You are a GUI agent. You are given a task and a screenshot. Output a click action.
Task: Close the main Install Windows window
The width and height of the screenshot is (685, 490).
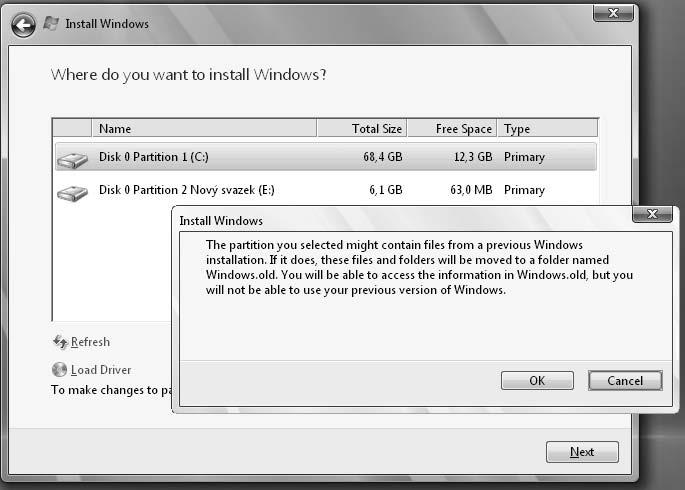click(x=613, y=13)
